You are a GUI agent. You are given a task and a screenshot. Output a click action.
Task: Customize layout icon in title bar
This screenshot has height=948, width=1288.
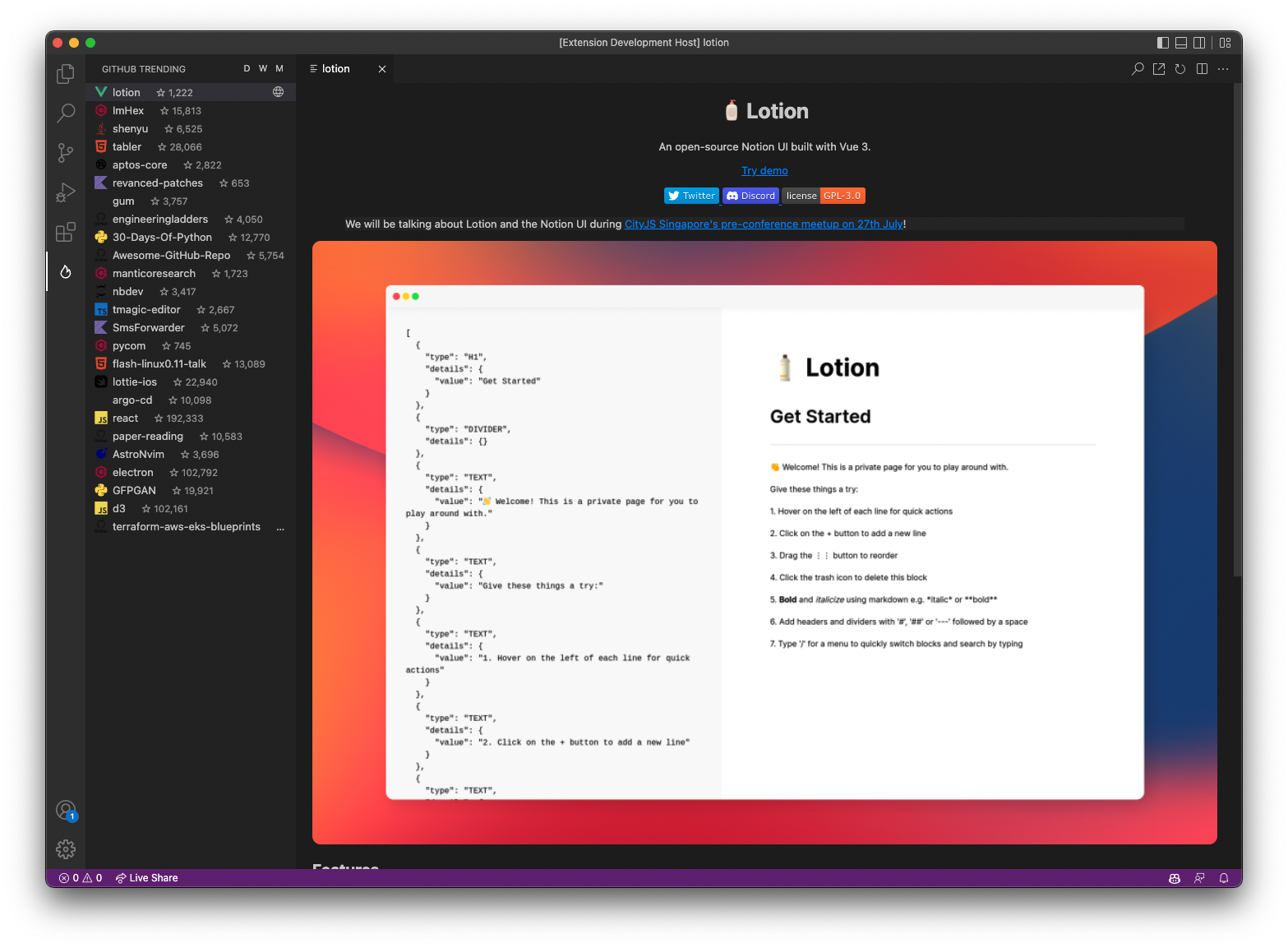[x=1225, y=43]
